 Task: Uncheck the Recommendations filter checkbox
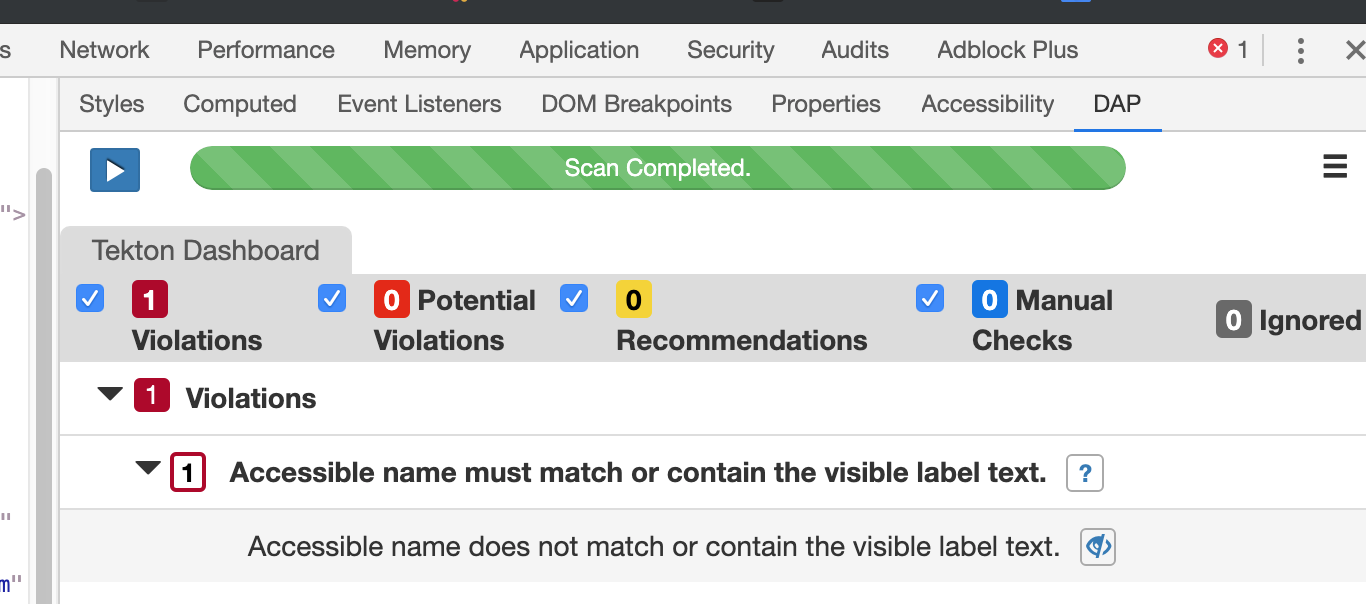point(574,298)
